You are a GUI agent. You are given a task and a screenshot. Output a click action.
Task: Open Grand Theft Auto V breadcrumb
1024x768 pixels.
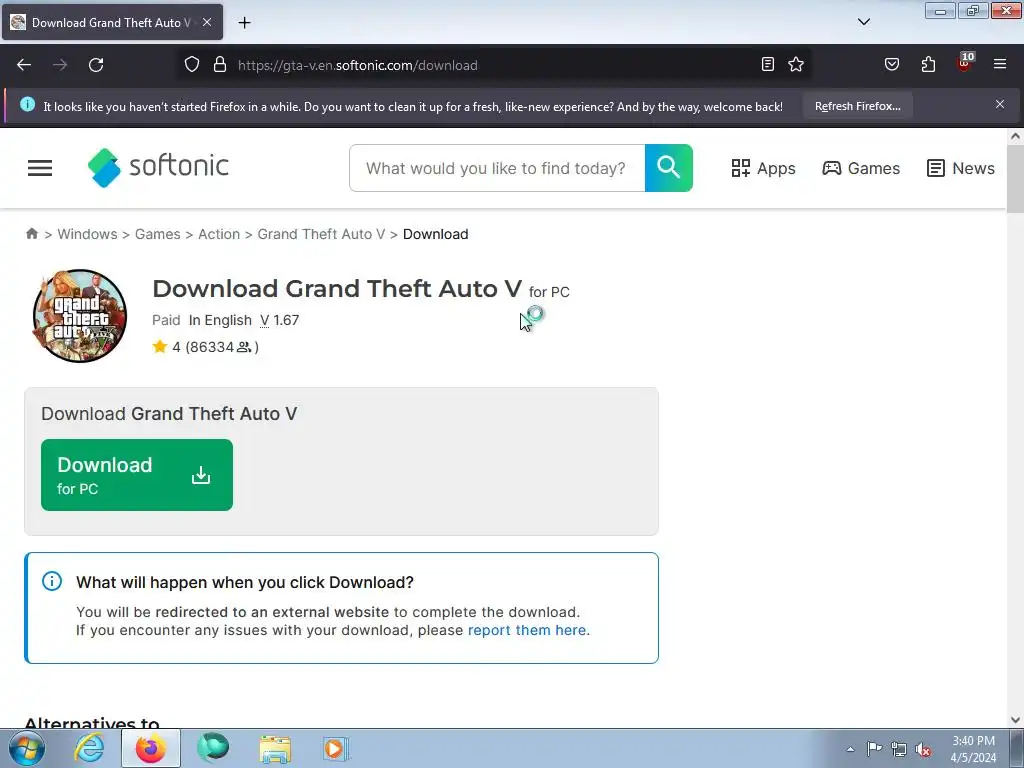(x=321, y=234)
